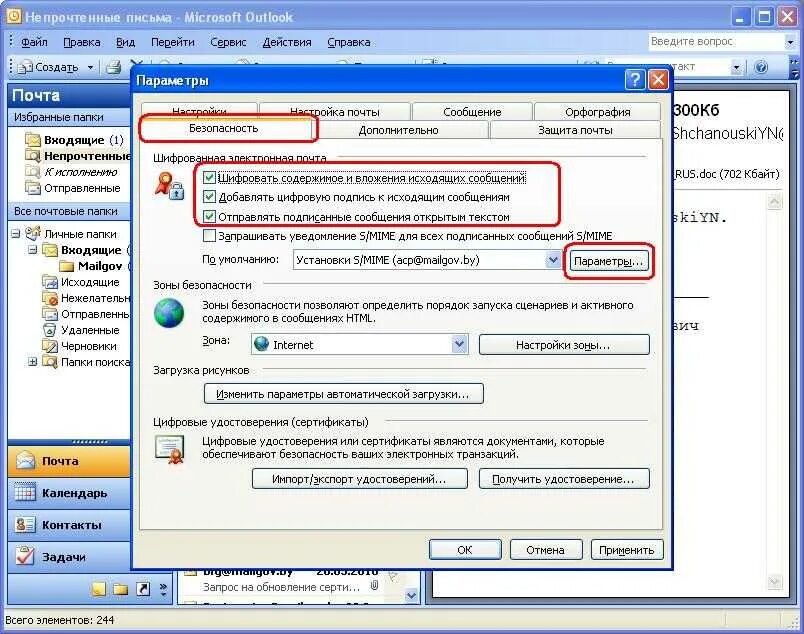Open the Вид menu
The width and height of the screenshot is (804, 634).
point(125,42)
